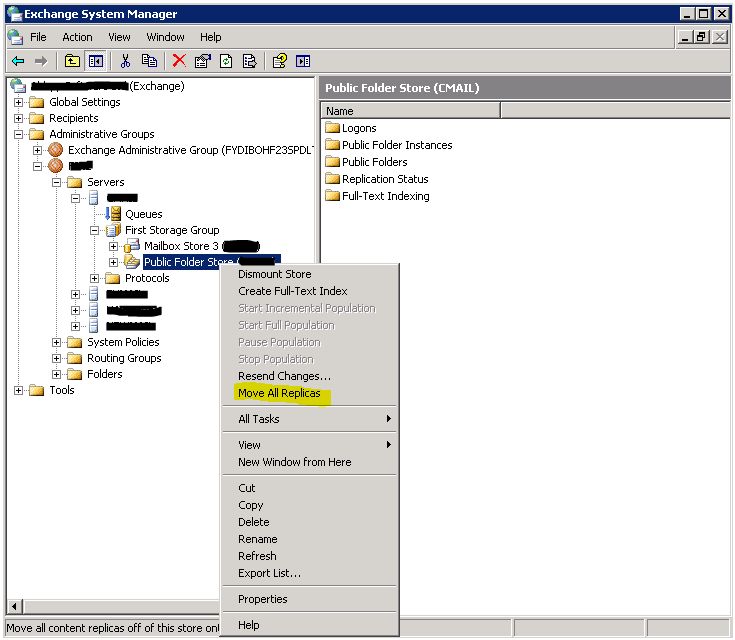The height and width of the screenshot is (640, 735).
Task: Expand the Folders node
Action: pyautogui.click(x=56, y=374)
